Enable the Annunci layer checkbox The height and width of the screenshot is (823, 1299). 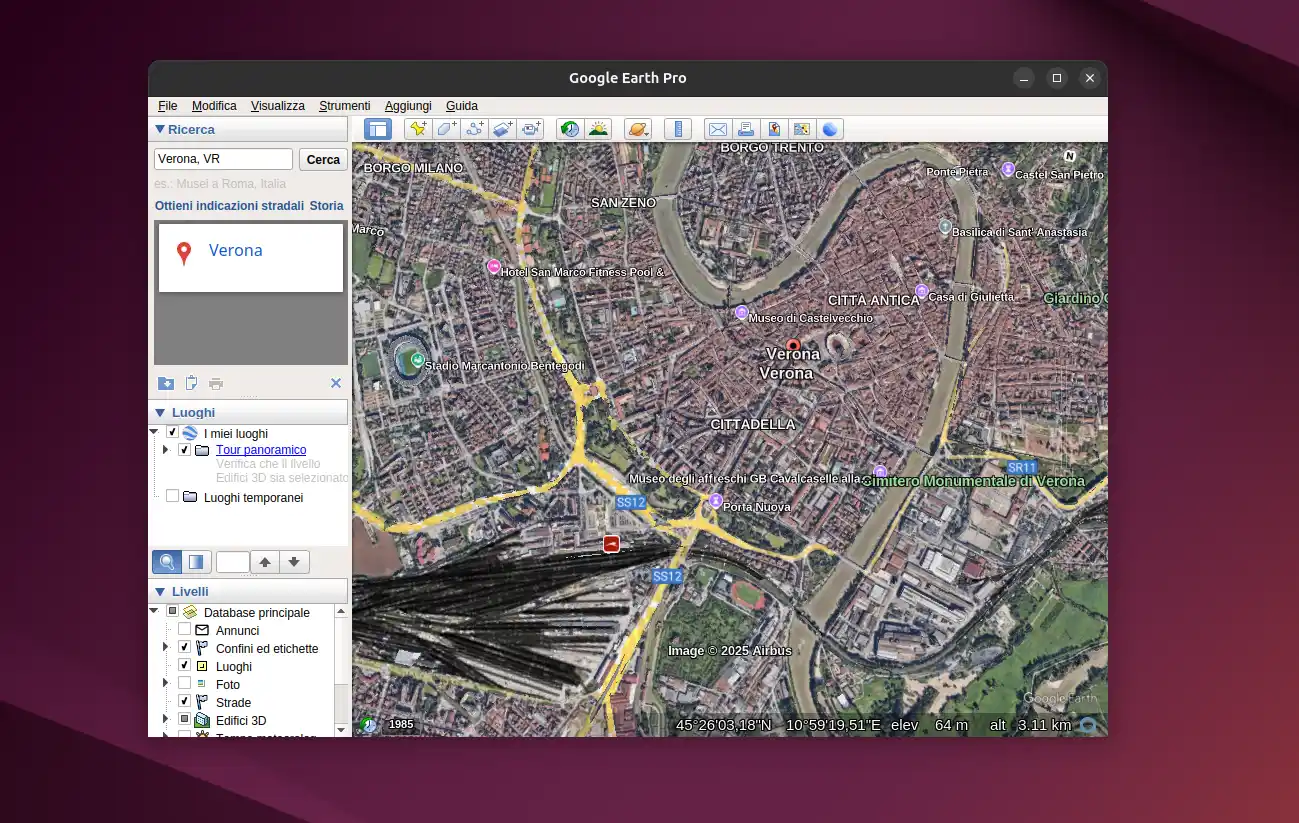pos(185,630)
